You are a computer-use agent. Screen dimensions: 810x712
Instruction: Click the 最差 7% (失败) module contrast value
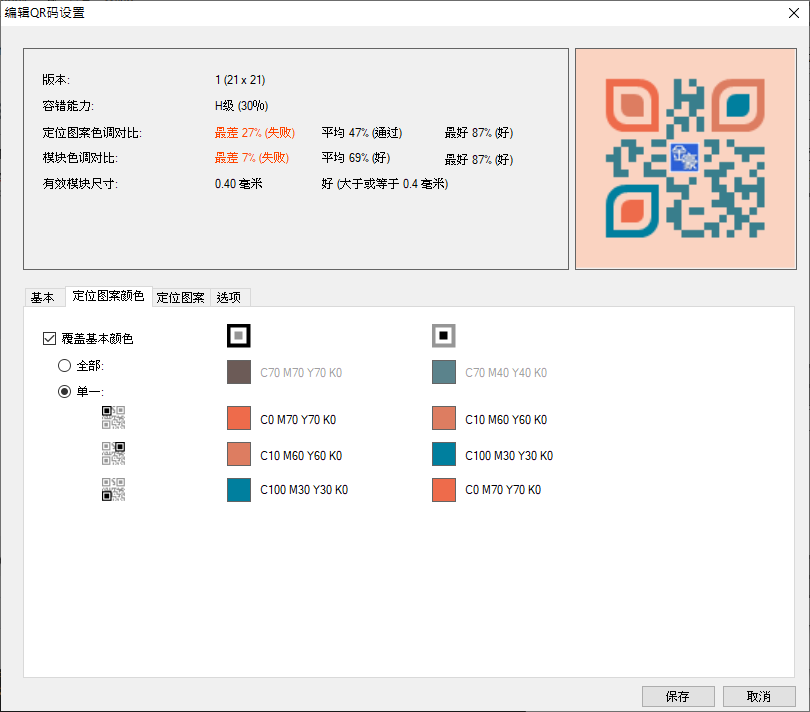pyautogui.click(x=252, y=158)
